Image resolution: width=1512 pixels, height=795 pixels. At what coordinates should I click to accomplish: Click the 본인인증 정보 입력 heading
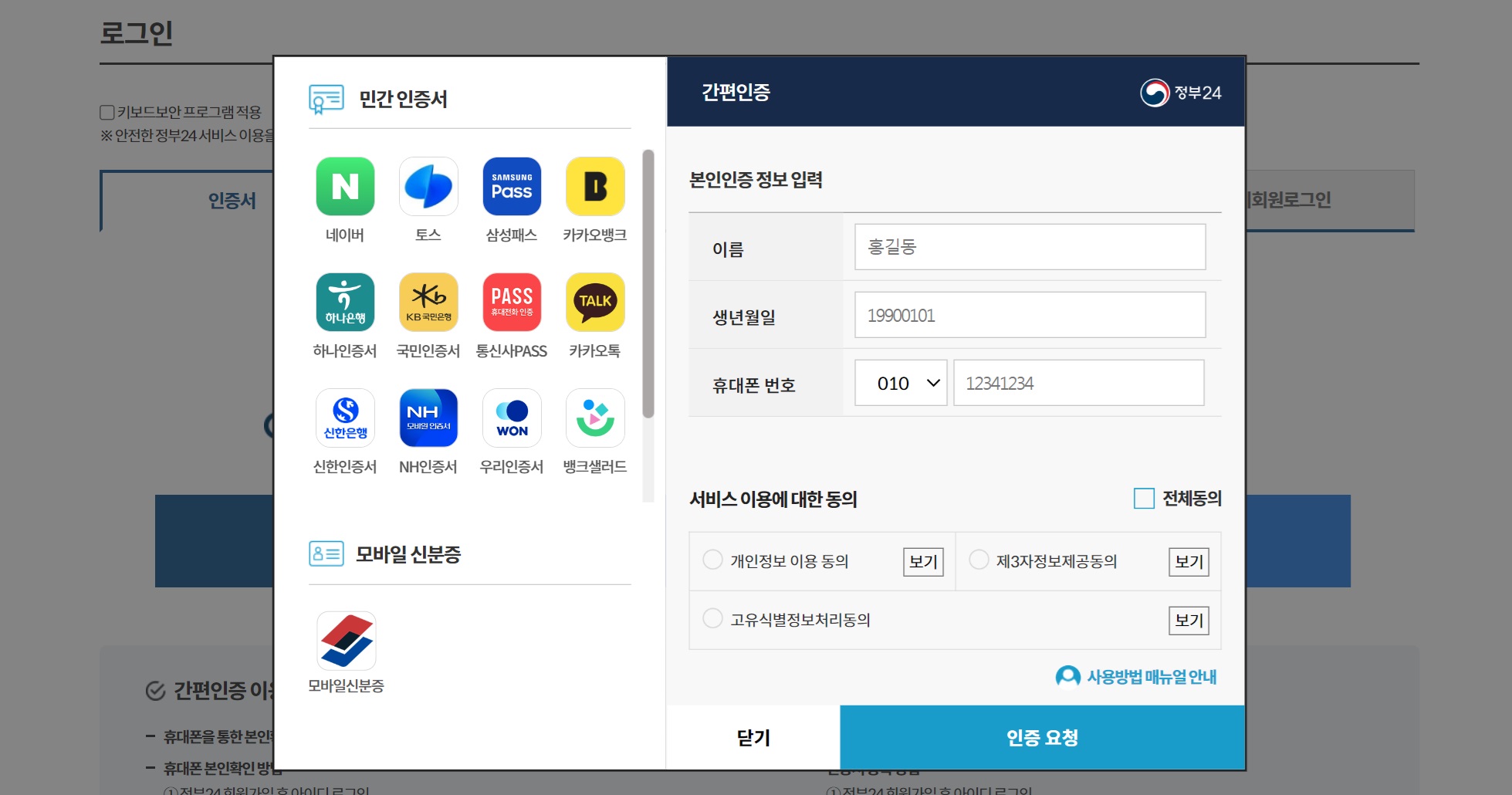point(756,180)
